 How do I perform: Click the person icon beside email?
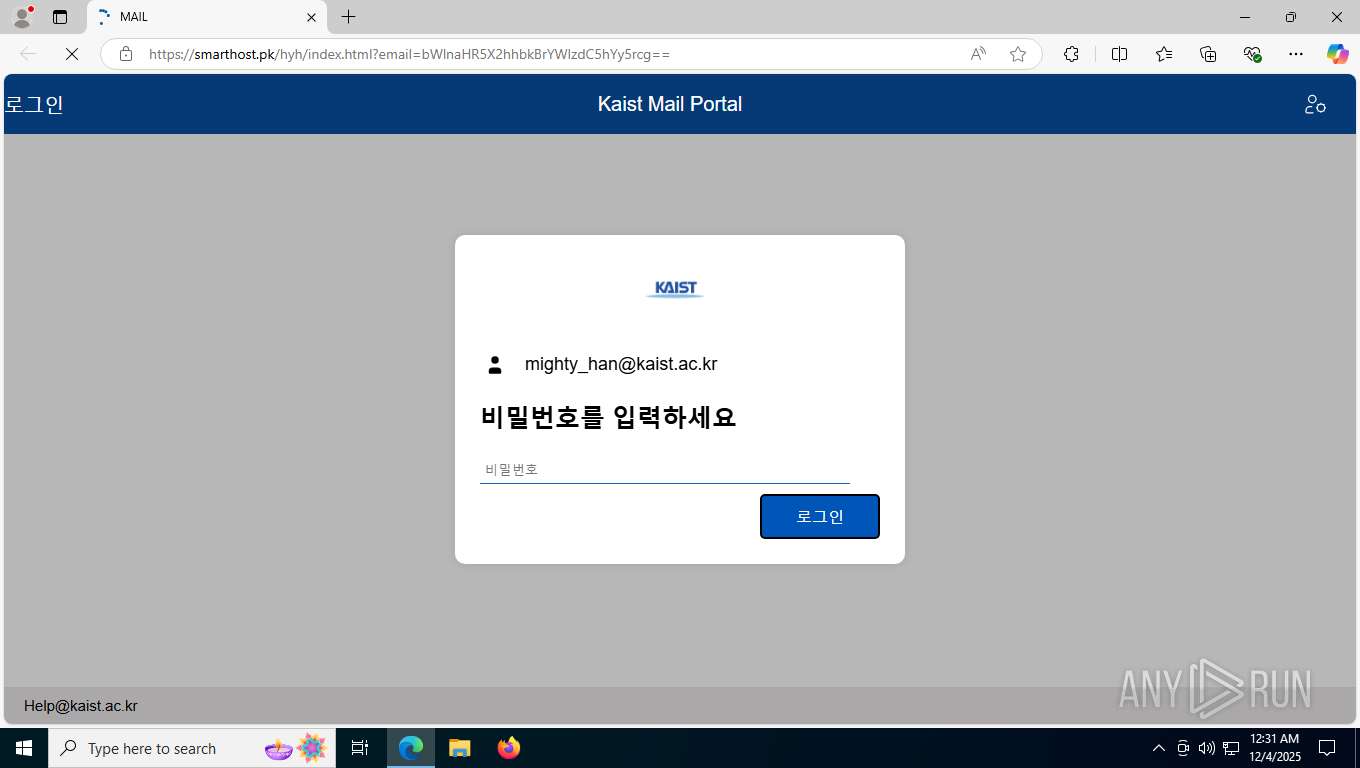[495, 365]
